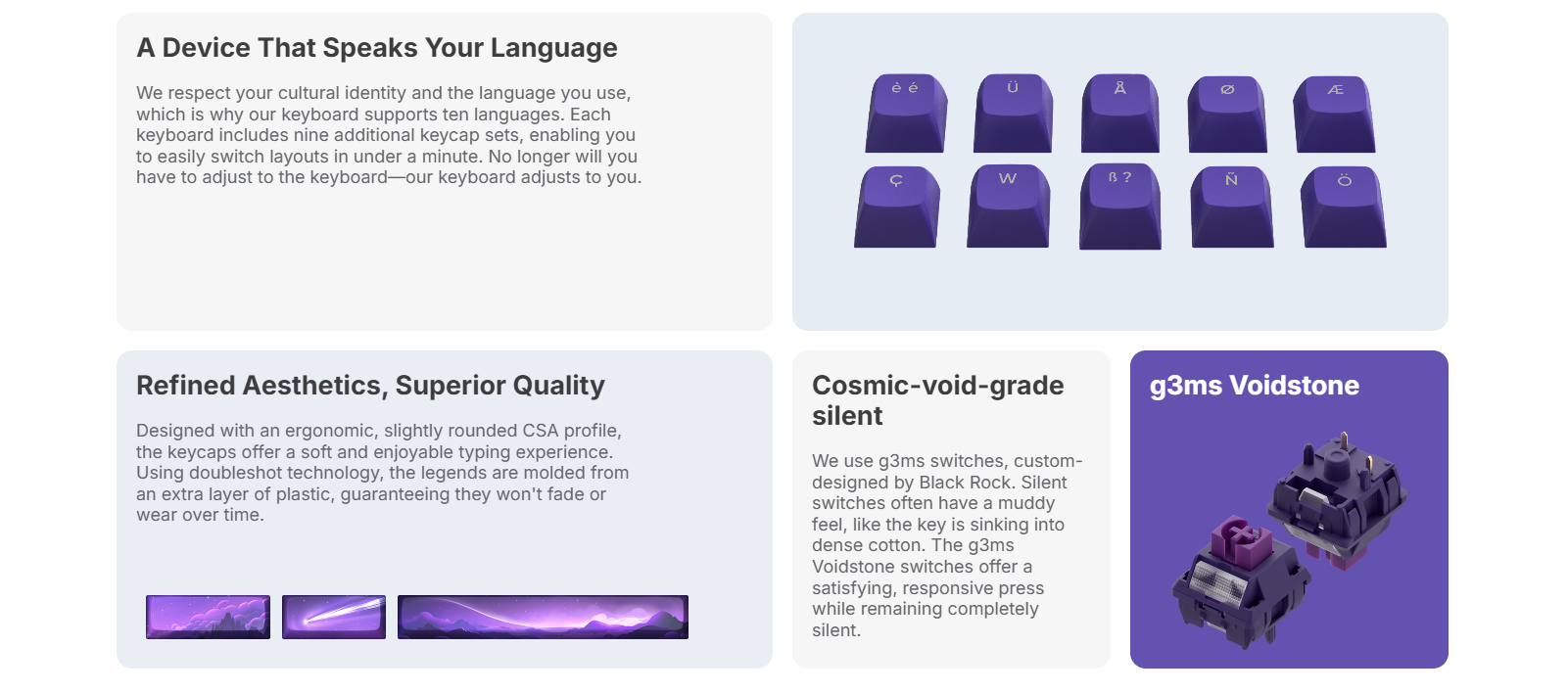Select the Ü keycap image
Screen dimensions: 1568x693
[1013, 114]
